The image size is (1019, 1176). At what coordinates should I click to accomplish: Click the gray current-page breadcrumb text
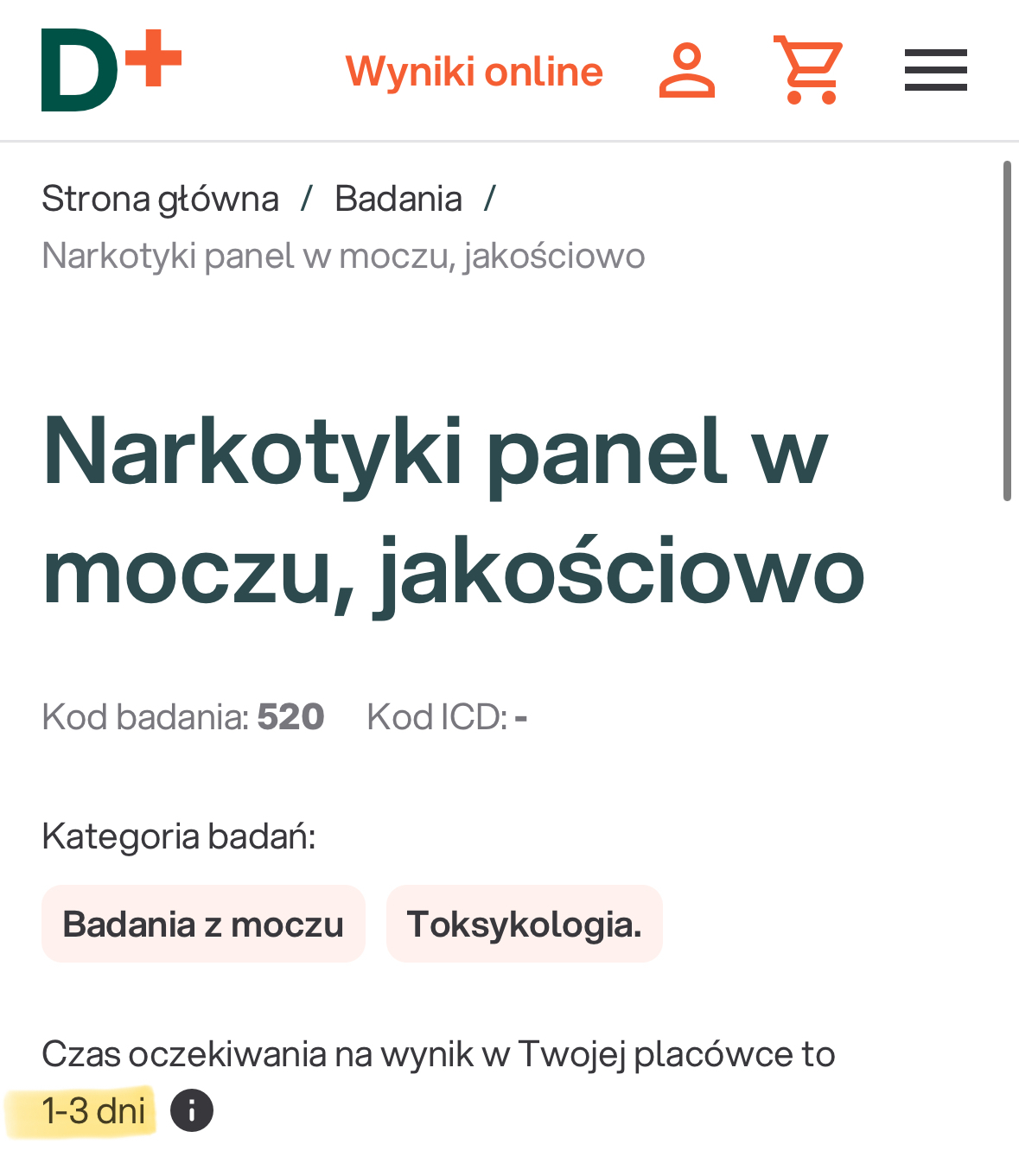click(x=343, y=257)
